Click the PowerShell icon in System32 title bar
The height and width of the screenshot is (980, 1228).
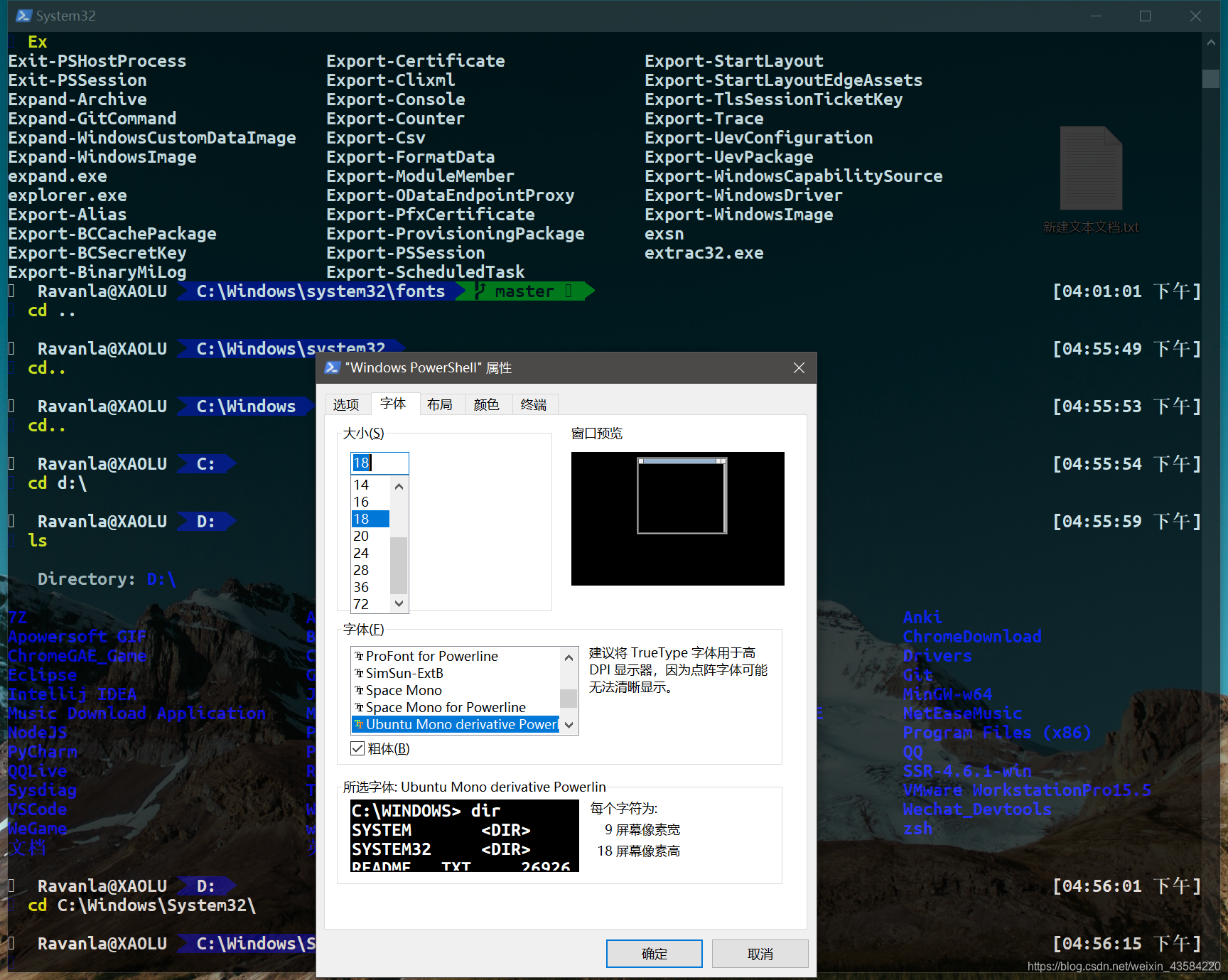coord(23,16)
